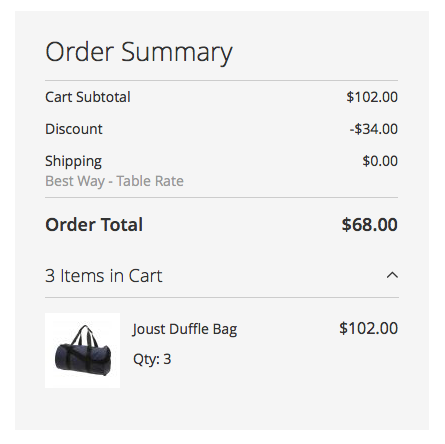
Task: Click the Joust Duffle Bag thumbnail image
Action: (82, 350)
